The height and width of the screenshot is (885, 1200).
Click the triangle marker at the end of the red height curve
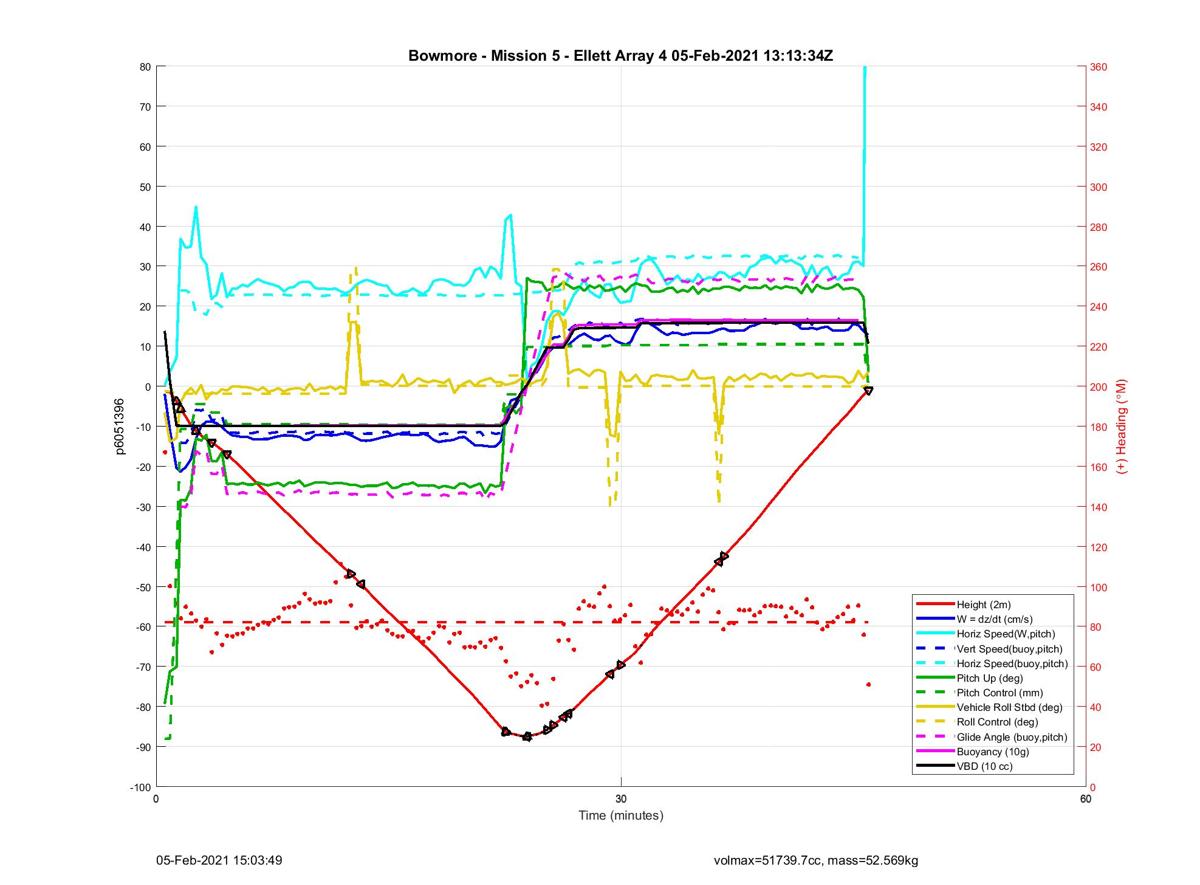pos(868,390)
